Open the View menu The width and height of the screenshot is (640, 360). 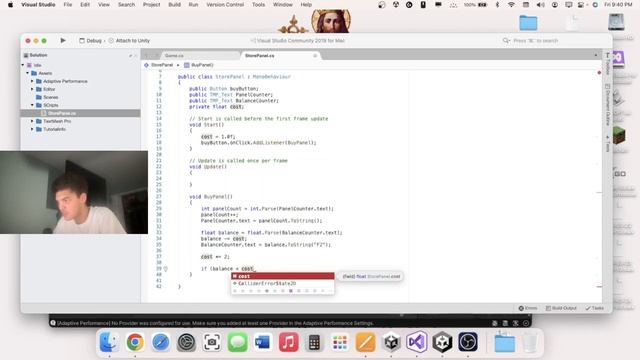click(x=104, y=4)
